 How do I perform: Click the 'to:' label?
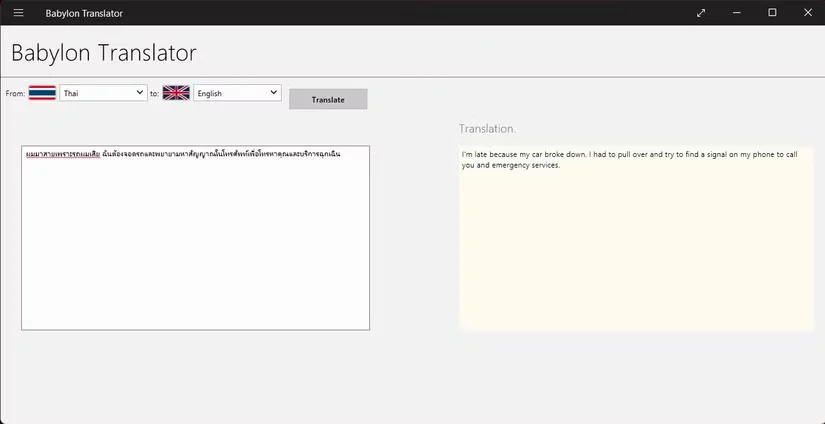pyautogui.click(x=154, y=93)
